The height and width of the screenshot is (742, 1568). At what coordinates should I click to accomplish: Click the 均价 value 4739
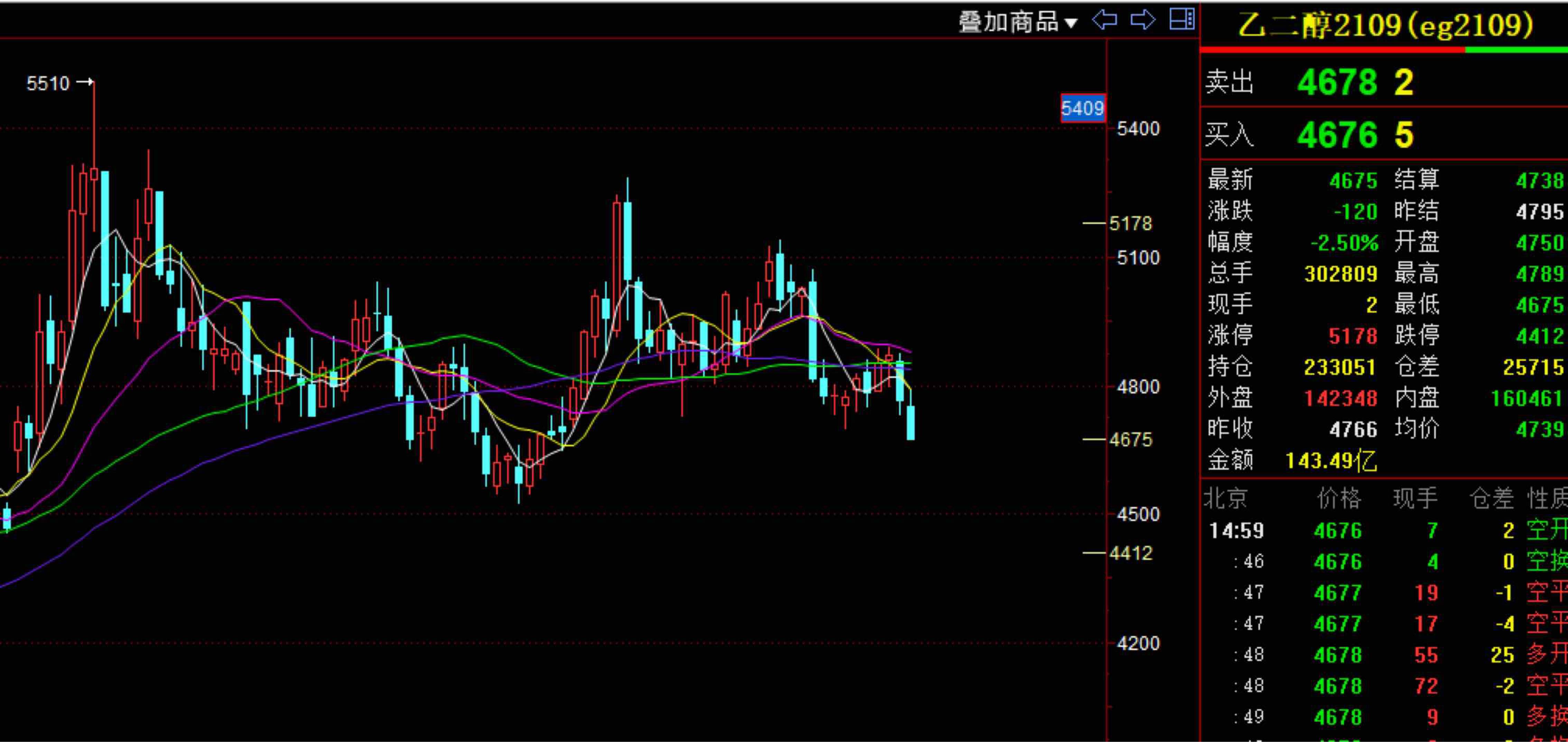1540,429
